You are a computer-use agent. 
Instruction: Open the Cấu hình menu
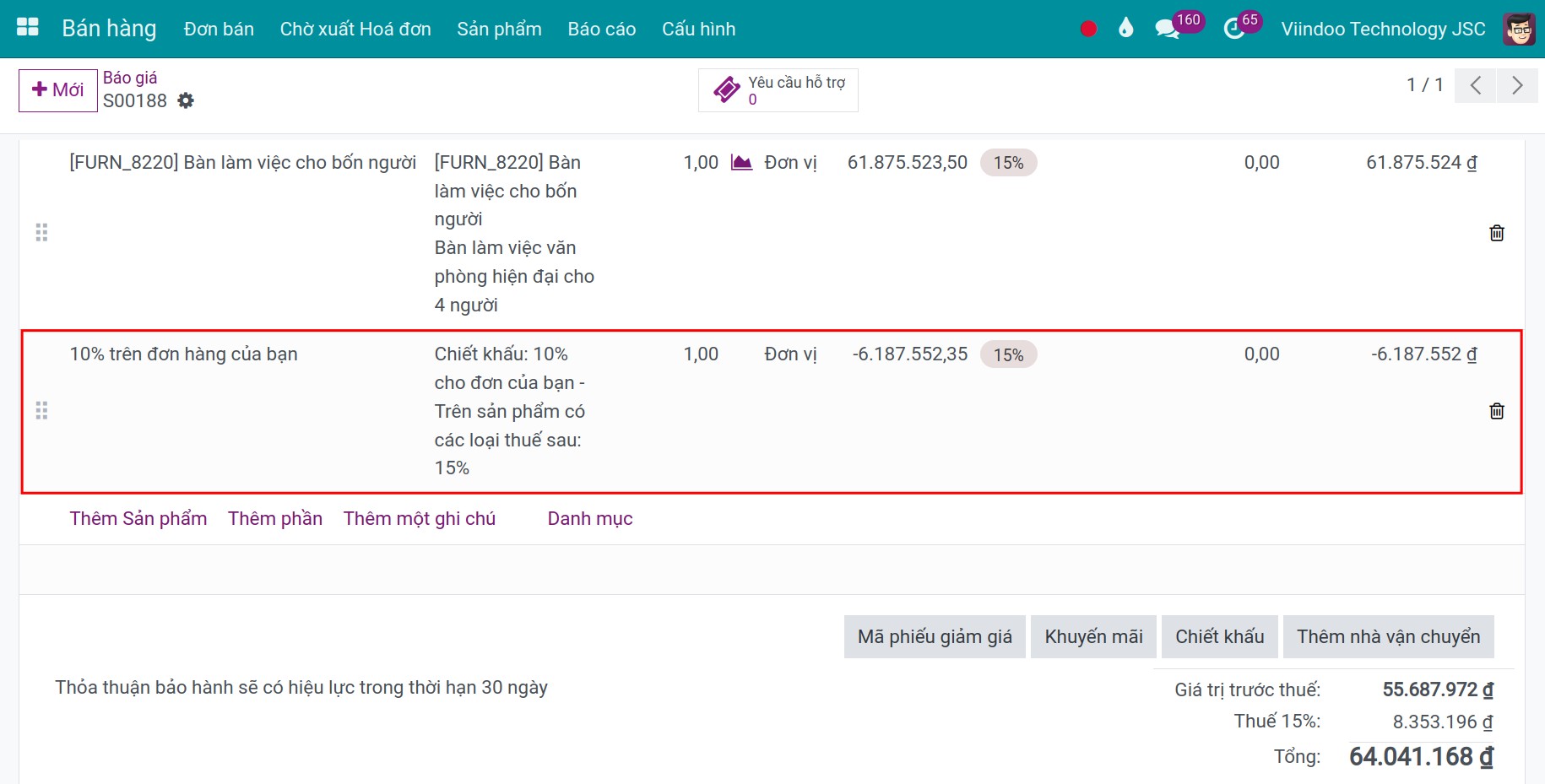coord(698,29)
